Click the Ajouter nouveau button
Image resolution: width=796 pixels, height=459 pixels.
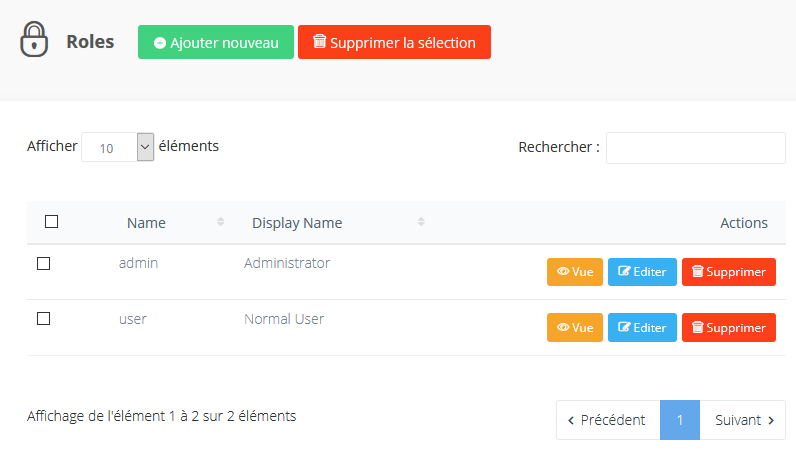click(x=216, y=43)
